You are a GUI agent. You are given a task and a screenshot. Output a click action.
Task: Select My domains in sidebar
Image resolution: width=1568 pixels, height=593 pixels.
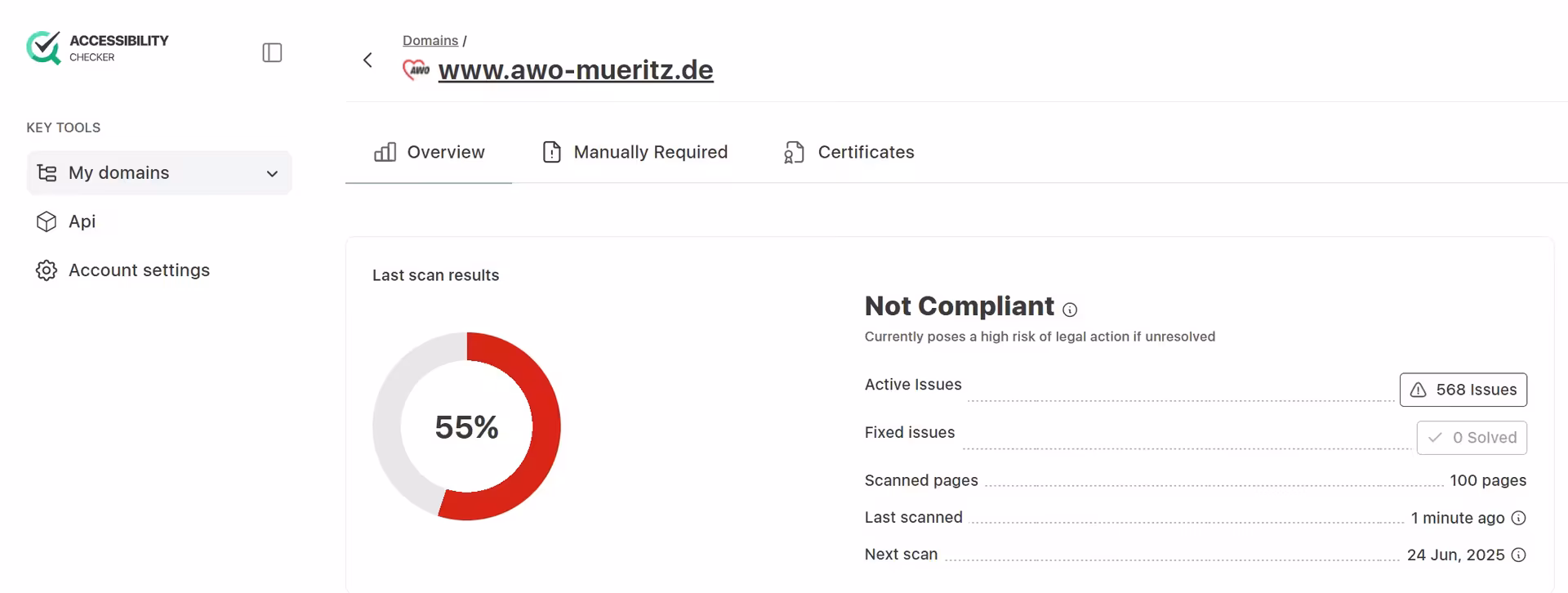tap(119, 173)
